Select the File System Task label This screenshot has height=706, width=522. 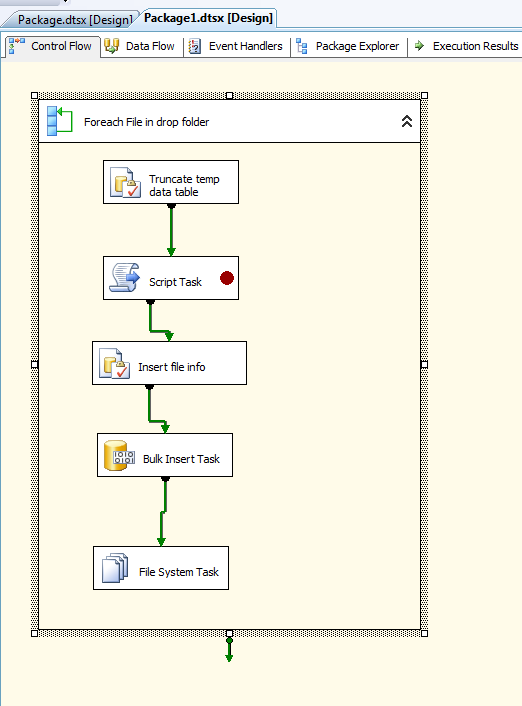178,572
